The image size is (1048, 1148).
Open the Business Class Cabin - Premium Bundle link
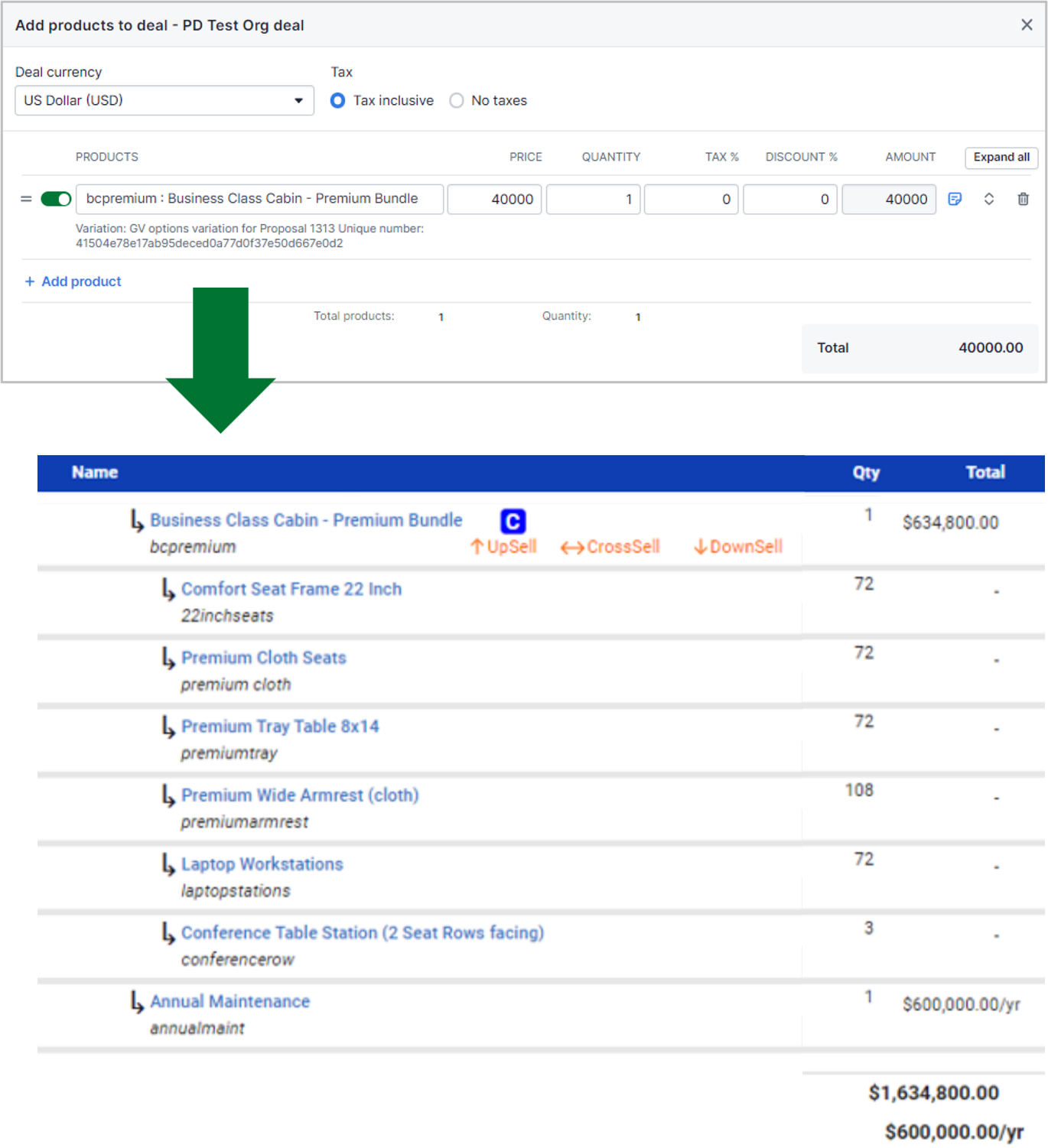[306, 520]
